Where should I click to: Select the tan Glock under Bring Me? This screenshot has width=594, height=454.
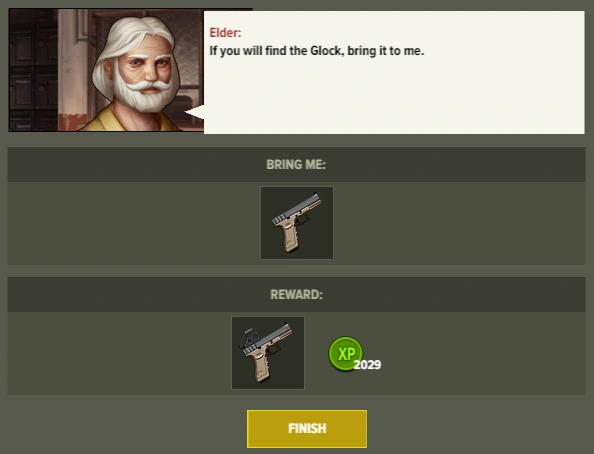[x=297, y=223]
